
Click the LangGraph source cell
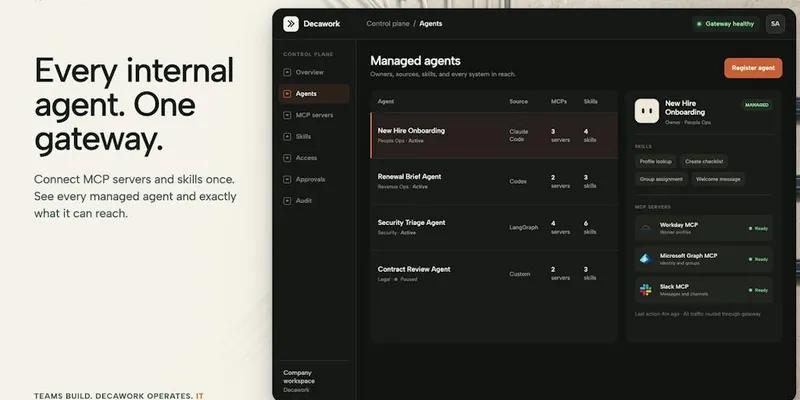[523, 228]
